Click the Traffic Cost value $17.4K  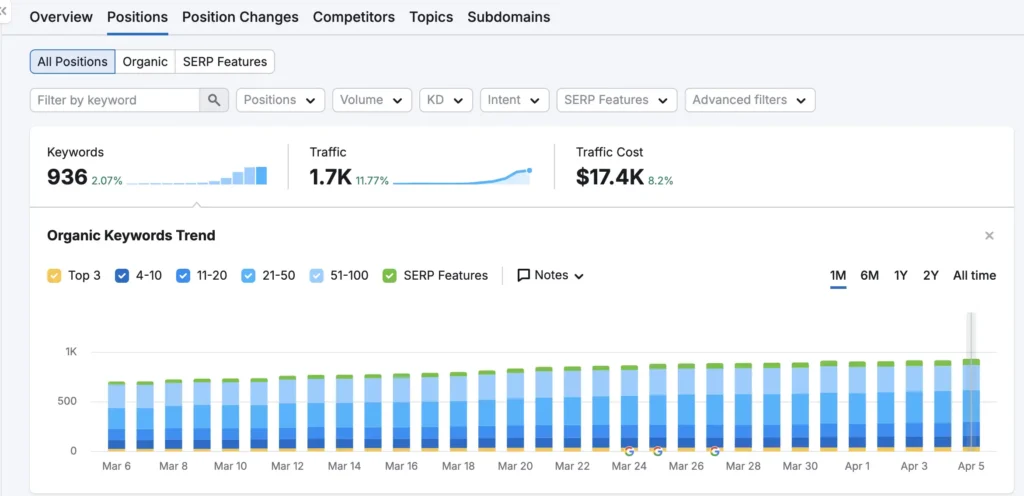tap(610, 177)
